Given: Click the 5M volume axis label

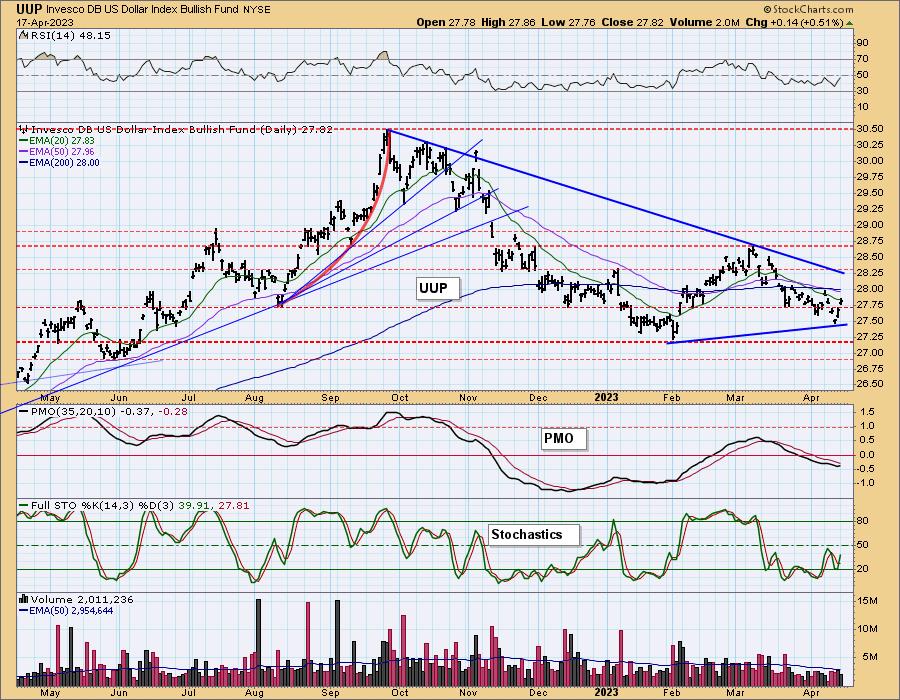Looking at the screenshot, I should (x=870, y=657).
